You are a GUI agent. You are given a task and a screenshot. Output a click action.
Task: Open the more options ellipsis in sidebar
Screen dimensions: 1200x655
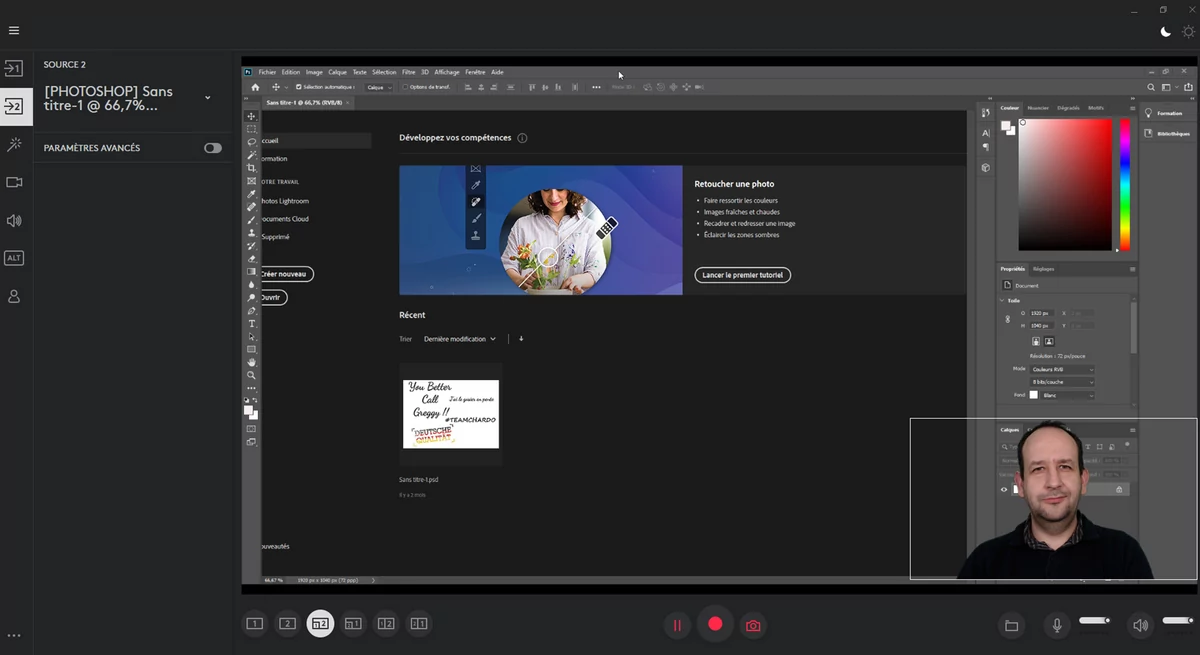(x=14, y=635)
